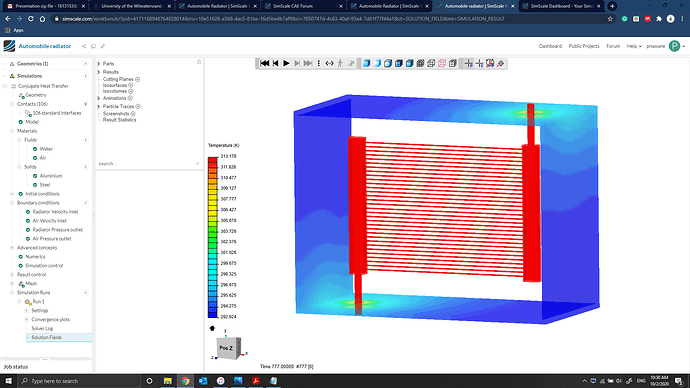Expand the Parts tree node
Image resolution: width=690 pixels, height=388 pixels.
[x=99, y=64]
